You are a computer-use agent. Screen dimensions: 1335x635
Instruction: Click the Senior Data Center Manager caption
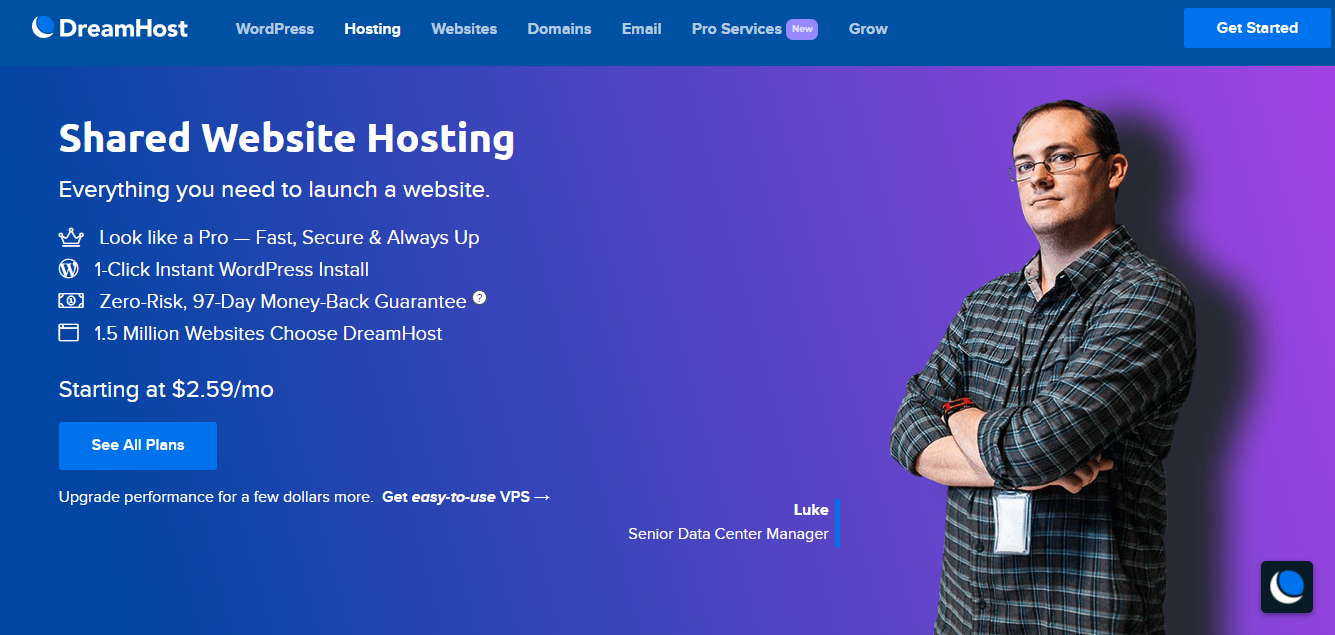[728, 534]
